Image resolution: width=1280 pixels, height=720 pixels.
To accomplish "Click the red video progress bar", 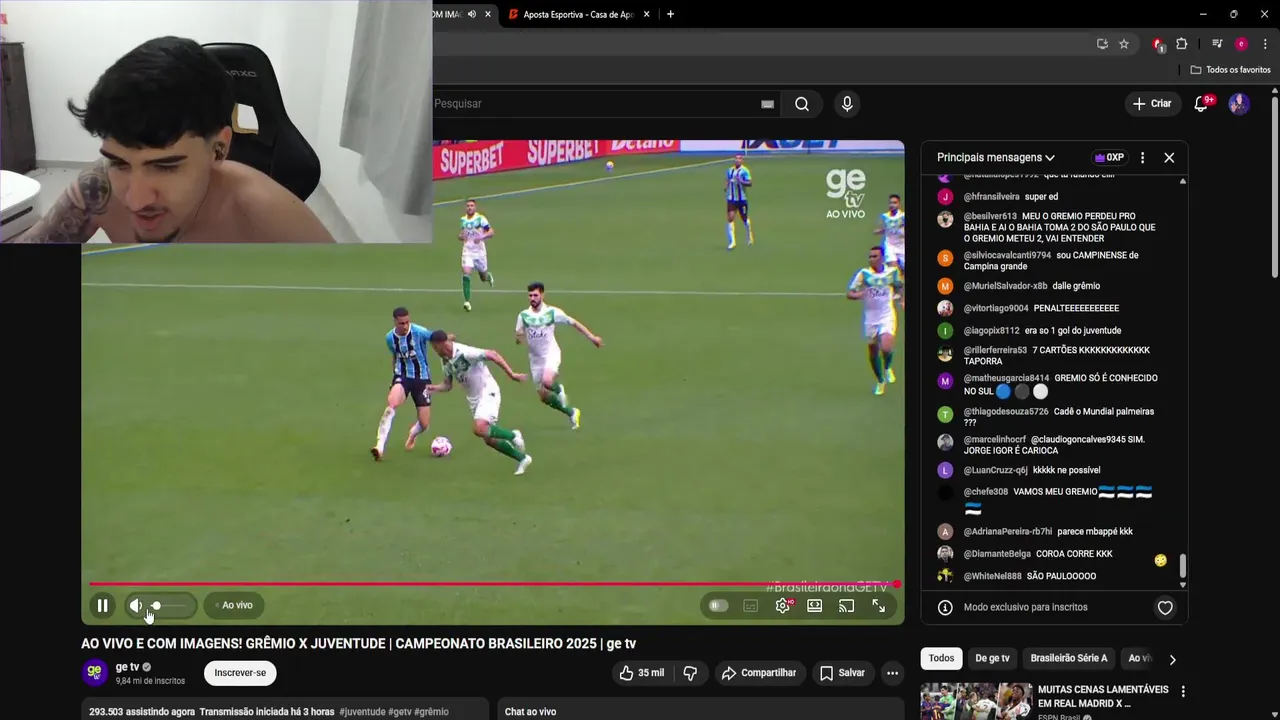I will coord(494,584).
